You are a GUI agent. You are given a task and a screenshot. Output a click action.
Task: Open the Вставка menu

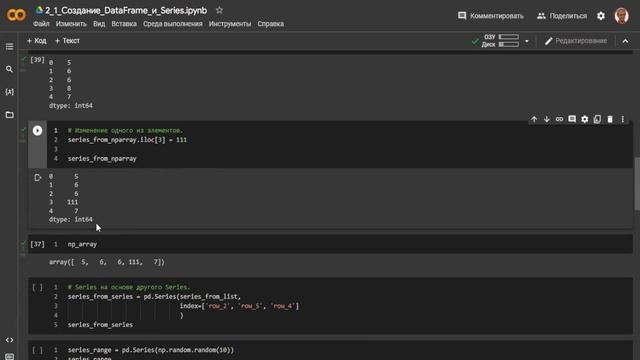point(124,24)
